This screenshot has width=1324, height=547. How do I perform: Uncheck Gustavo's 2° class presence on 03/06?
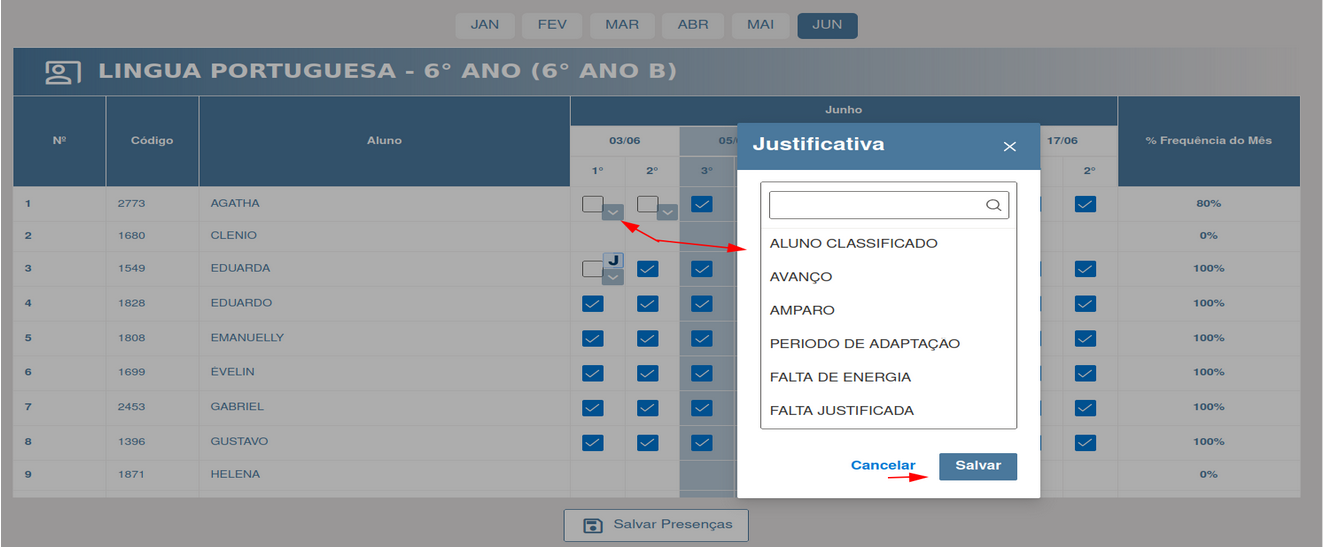pos(647,442)
